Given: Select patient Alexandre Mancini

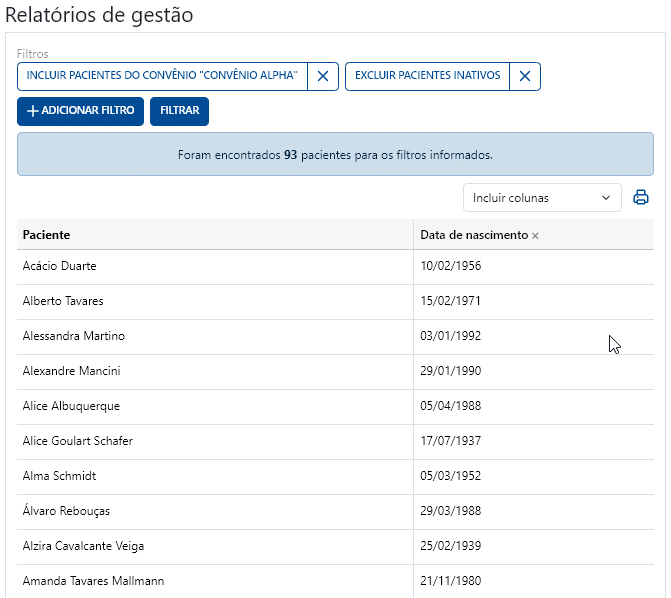Looking at the screenshot, I should 71,371.
